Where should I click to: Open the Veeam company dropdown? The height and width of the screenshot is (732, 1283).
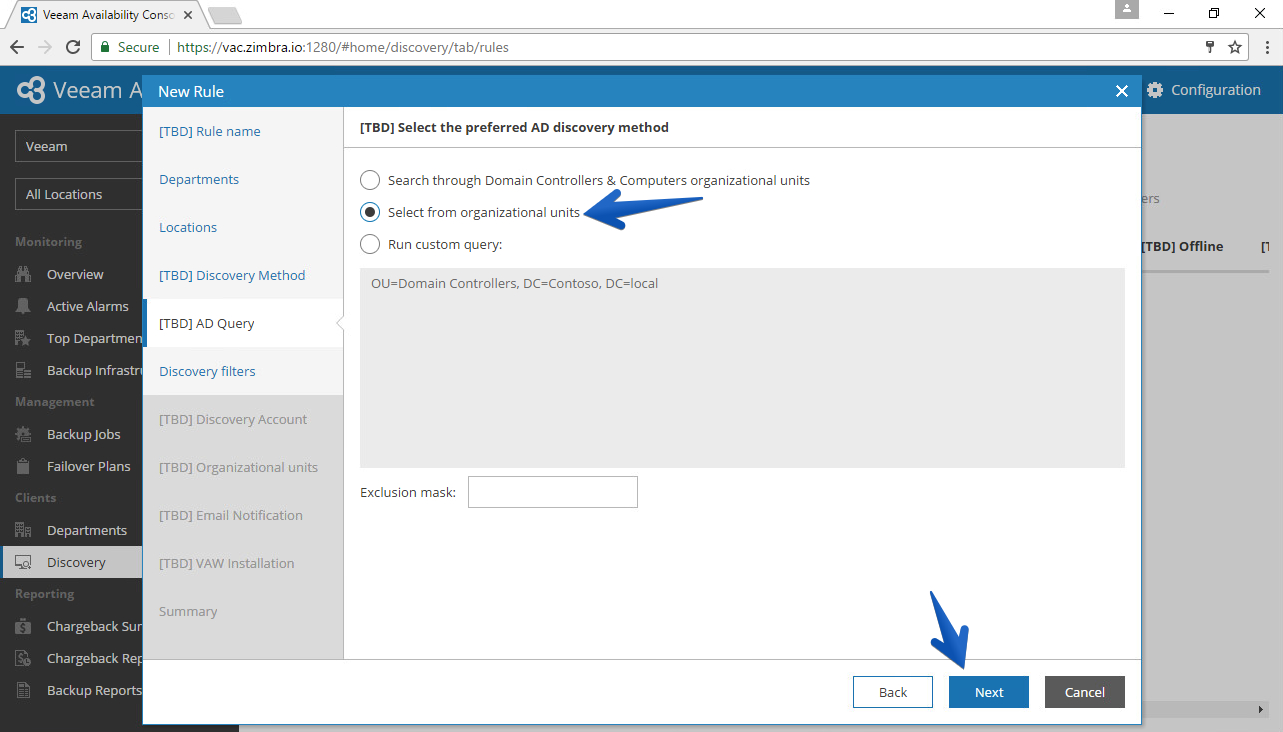coord(79,146)
